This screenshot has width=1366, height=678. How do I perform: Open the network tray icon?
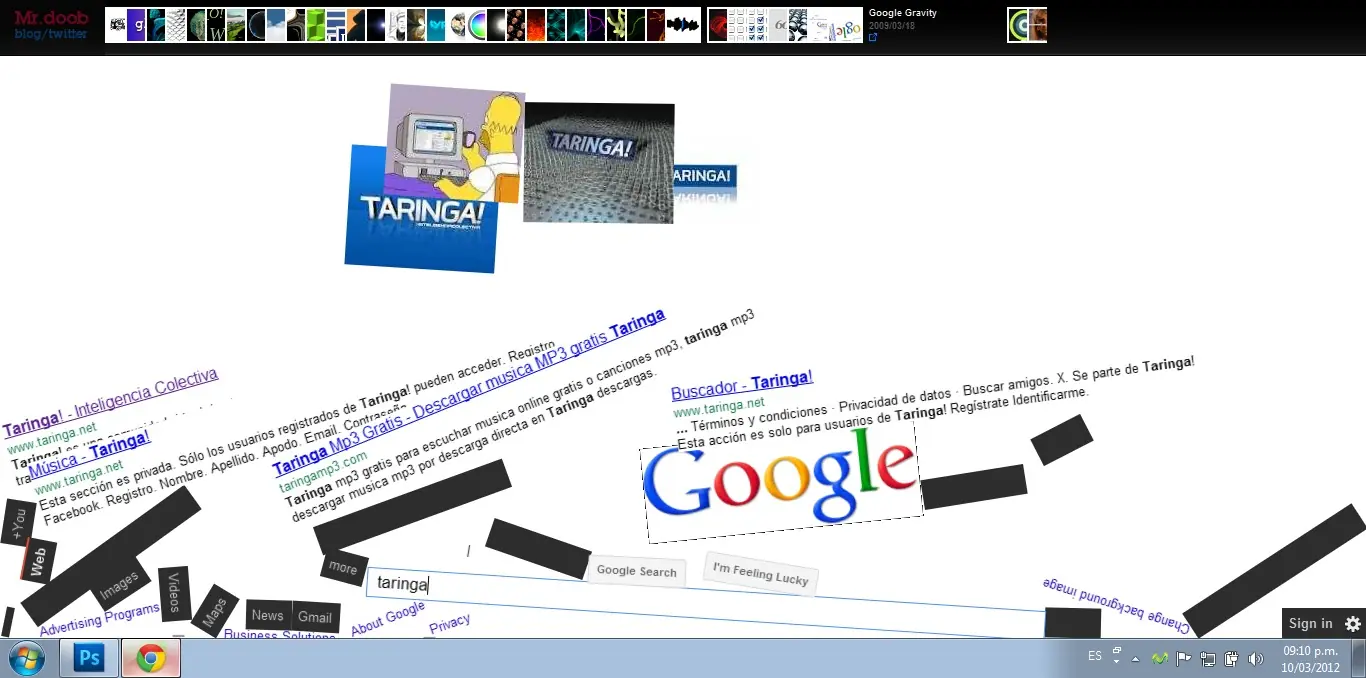(x=1208, y=659)
